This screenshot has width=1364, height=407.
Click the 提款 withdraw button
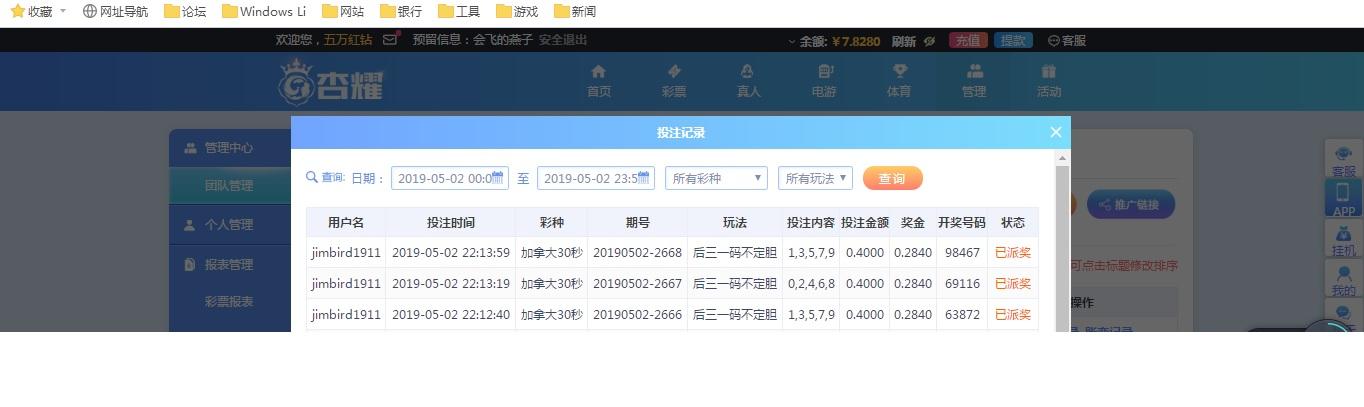pyautogui.click(x=1013, y=41)
